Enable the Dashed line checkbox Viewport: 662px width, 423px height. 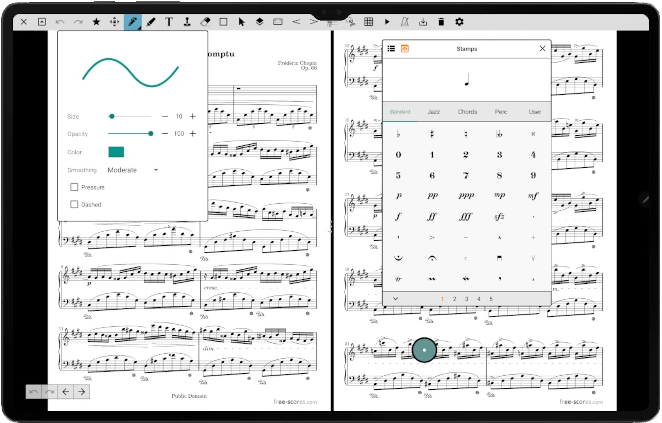74,204
